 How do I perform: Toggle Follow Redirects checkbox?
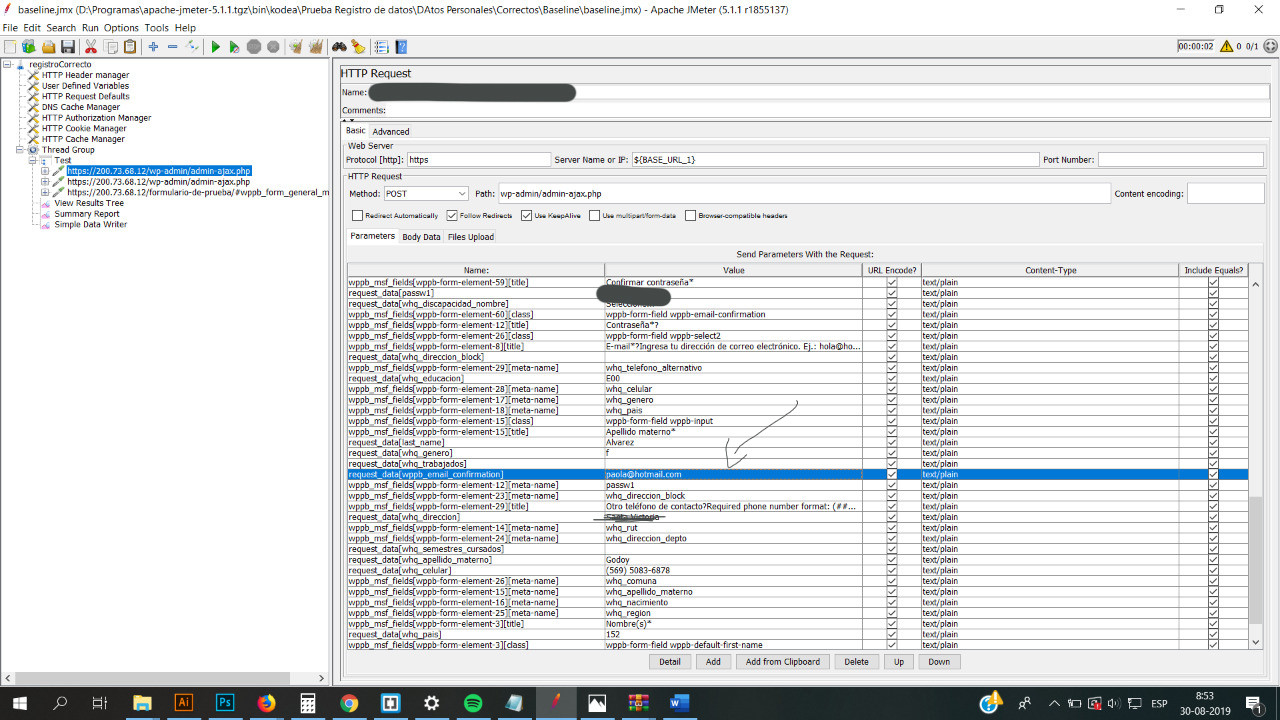click(x=452, y=215)
